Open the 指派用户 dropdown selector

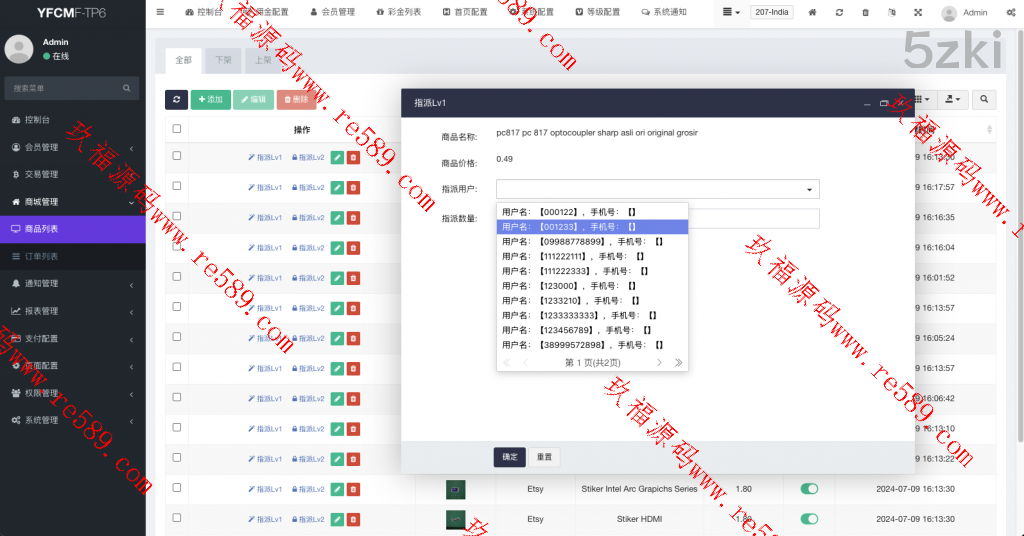click(x=657, y=189)
